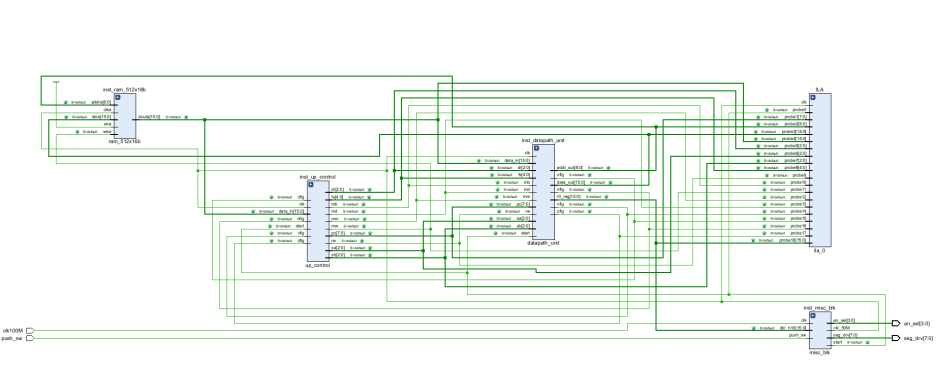Click debug icon beside ILA probe9
Viewport: 936px width, 372px height.
point(766,176)
